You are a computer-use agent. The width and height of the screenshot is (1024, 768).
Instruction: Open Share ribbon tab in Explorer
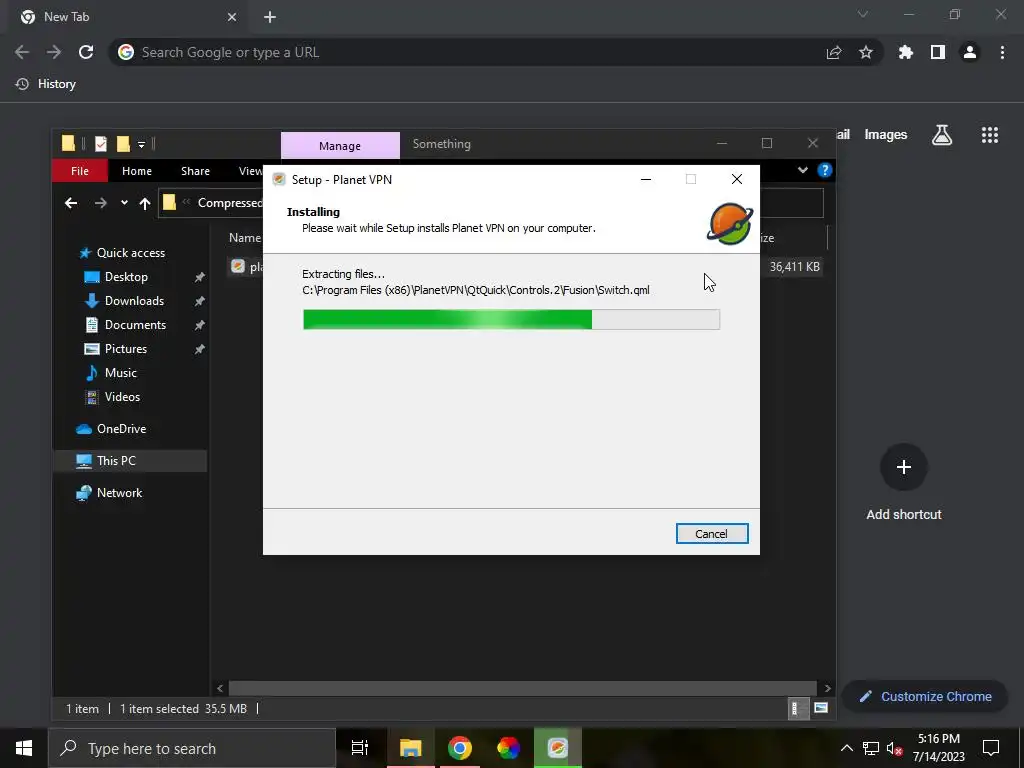pyautogui.click(x=195, y=170)
